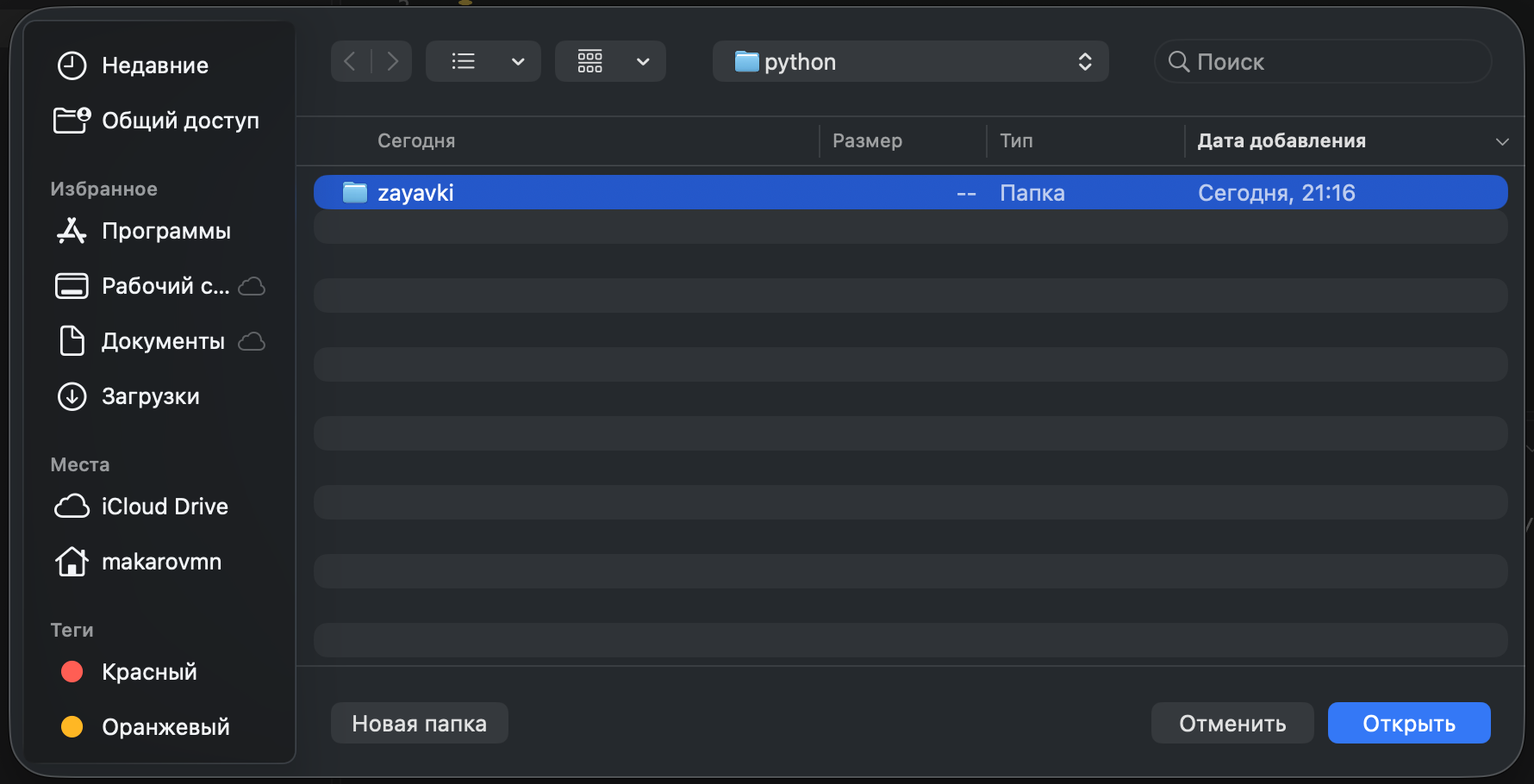Click the Поиск search field
Viewport: 1534px width, 784px height.
click(x=1323, y=61)
